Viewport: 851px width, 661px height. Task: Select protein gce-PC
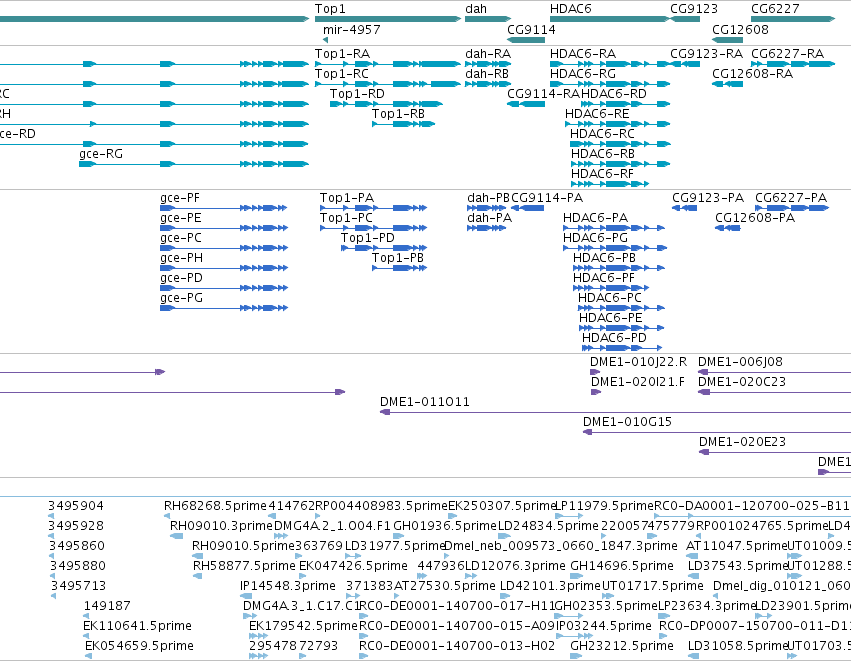pos(224,248)
